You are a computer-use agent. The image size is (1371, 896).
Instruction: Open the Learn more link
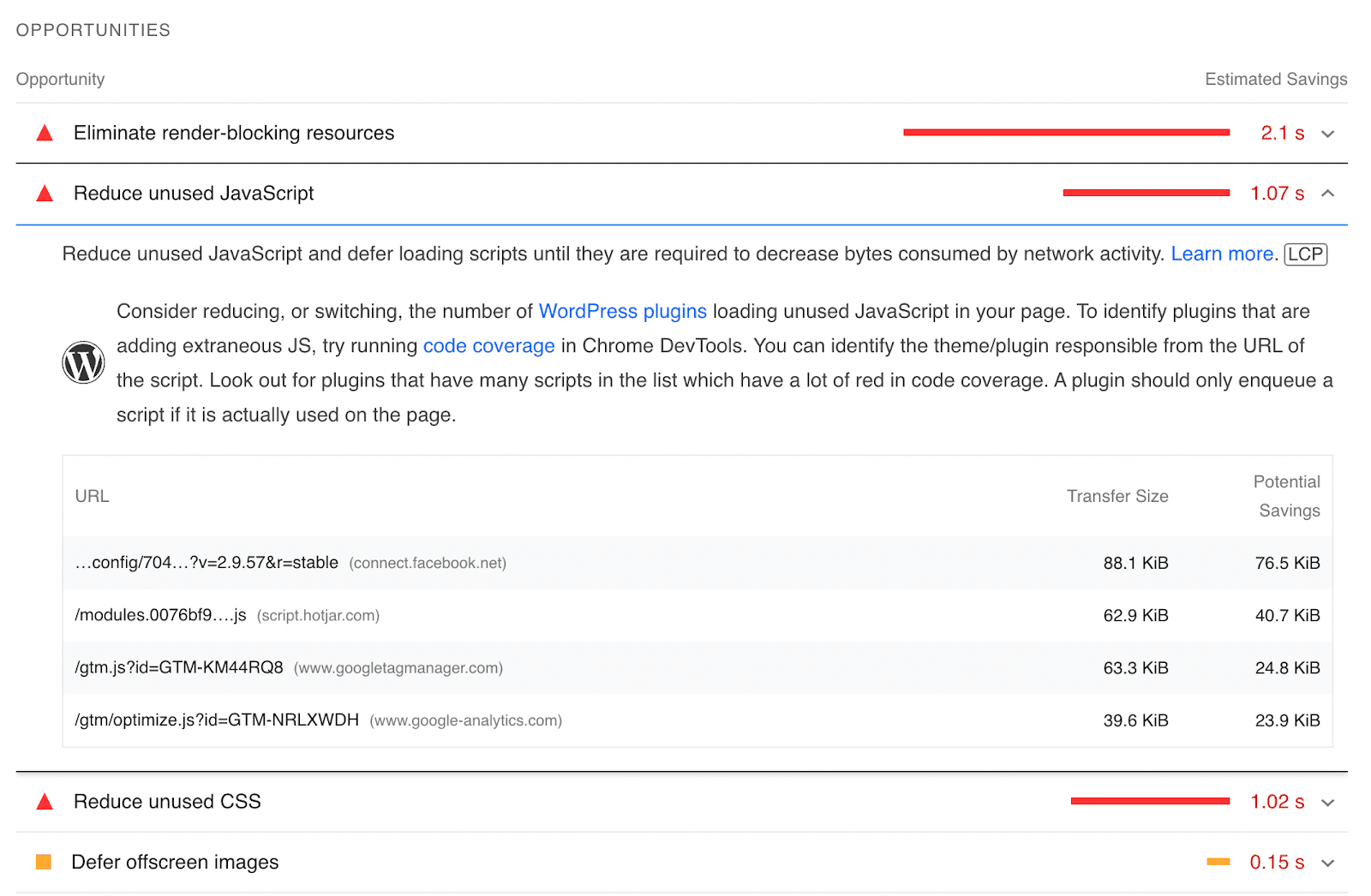point(1222,254)
